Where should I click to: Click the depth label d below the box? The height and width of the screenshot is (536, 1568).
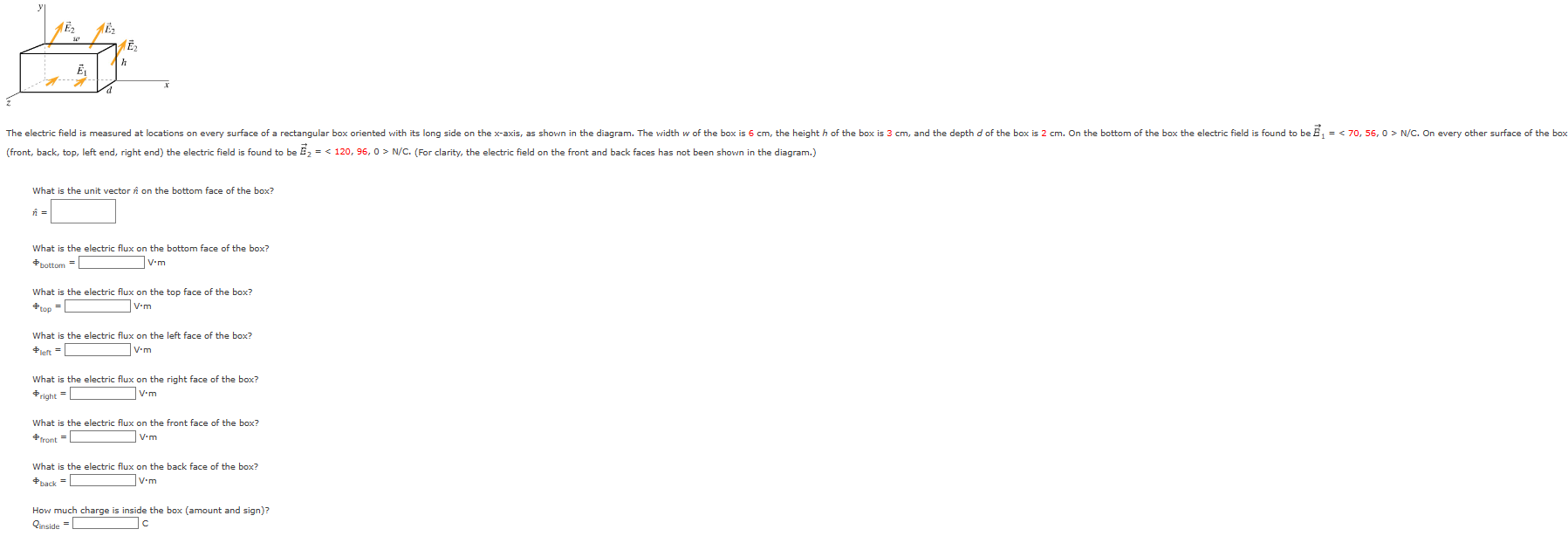pyautogui.click(x=109, y=89)
